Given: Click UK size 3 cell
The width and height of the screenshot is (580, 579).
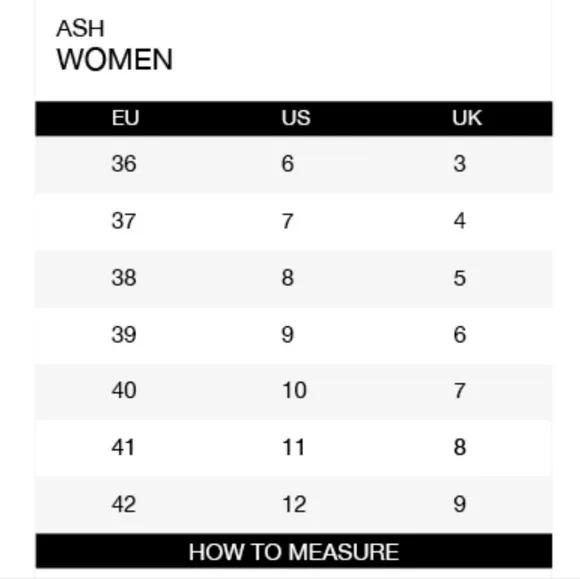Looking at the screenshot, I should point(460,164).
